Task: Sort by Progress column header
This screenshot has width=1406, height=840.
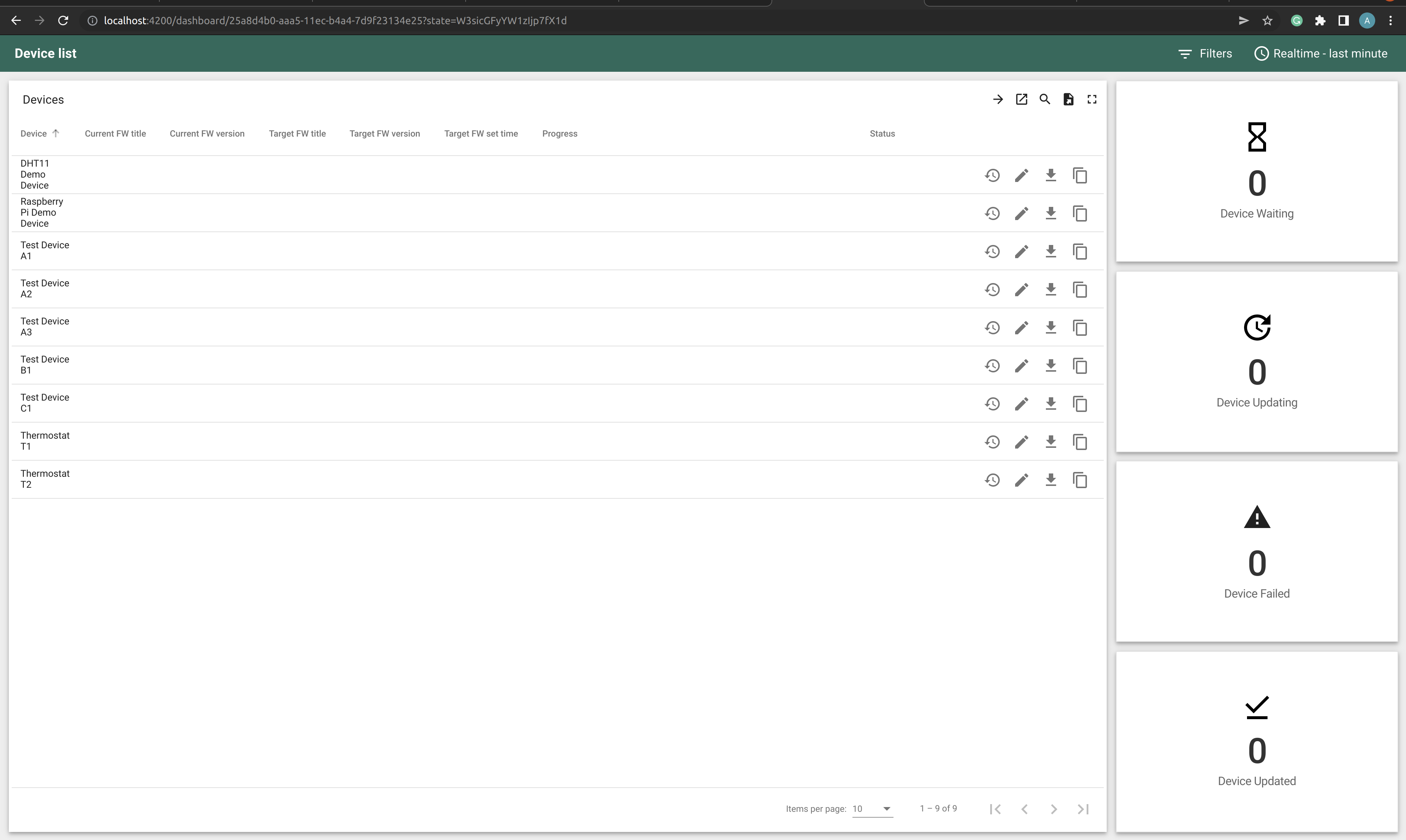Action: click(x=559, y=134)
